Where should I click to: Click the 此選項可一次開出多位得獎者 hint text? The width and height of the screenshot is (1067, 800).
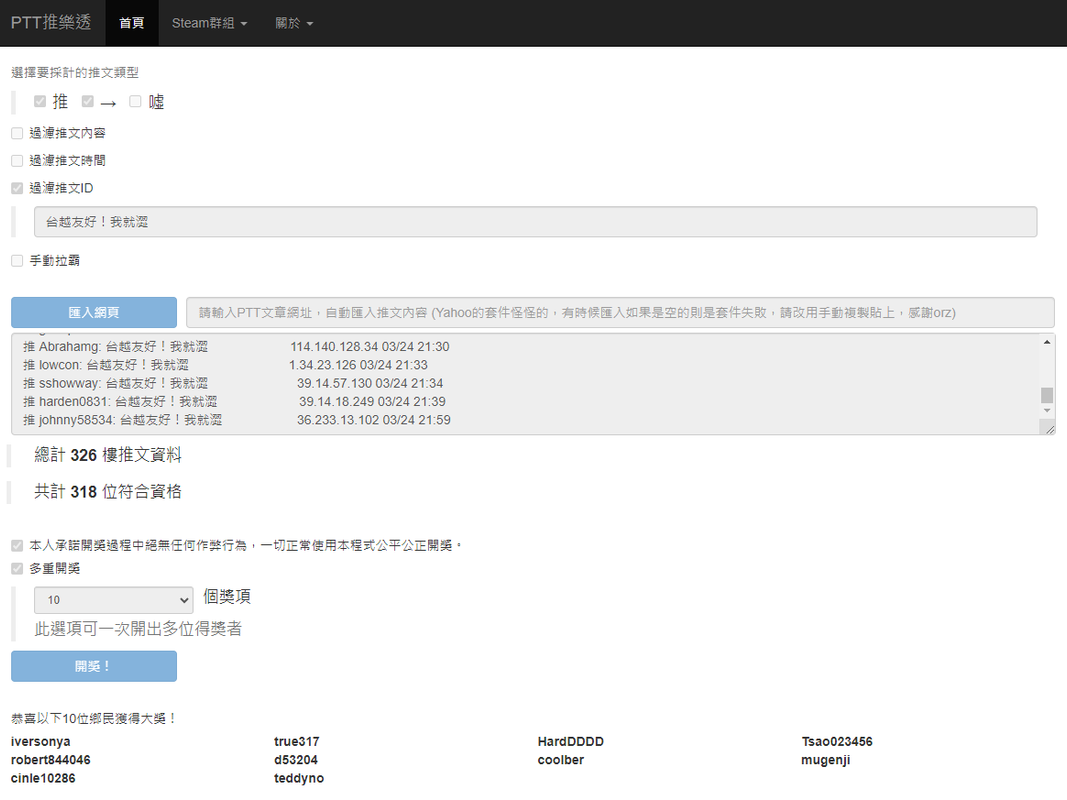pos(138,629)
